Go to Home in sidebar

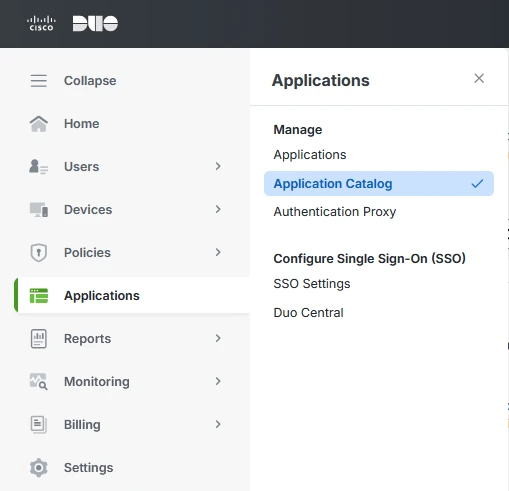point(82,124)
